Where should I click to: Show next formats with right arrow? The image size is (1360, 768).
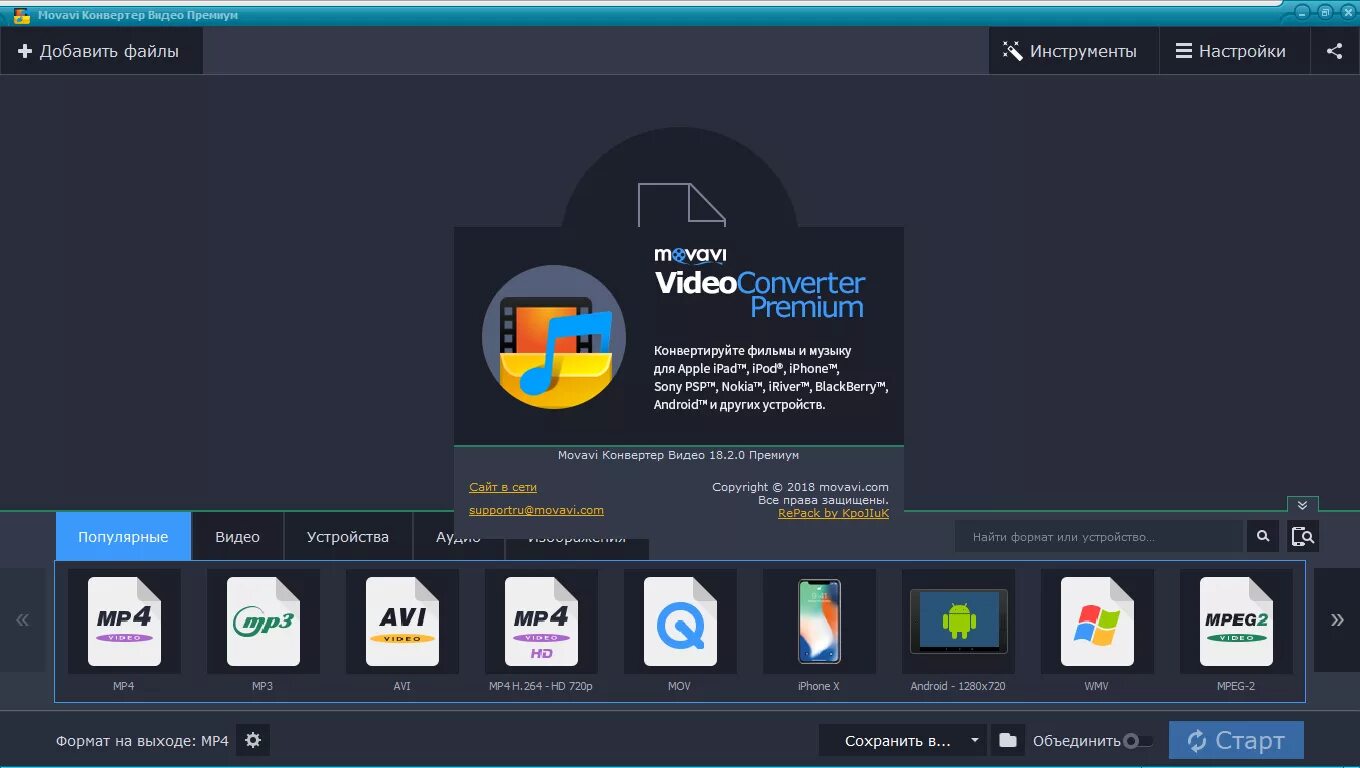point(1337,620)
